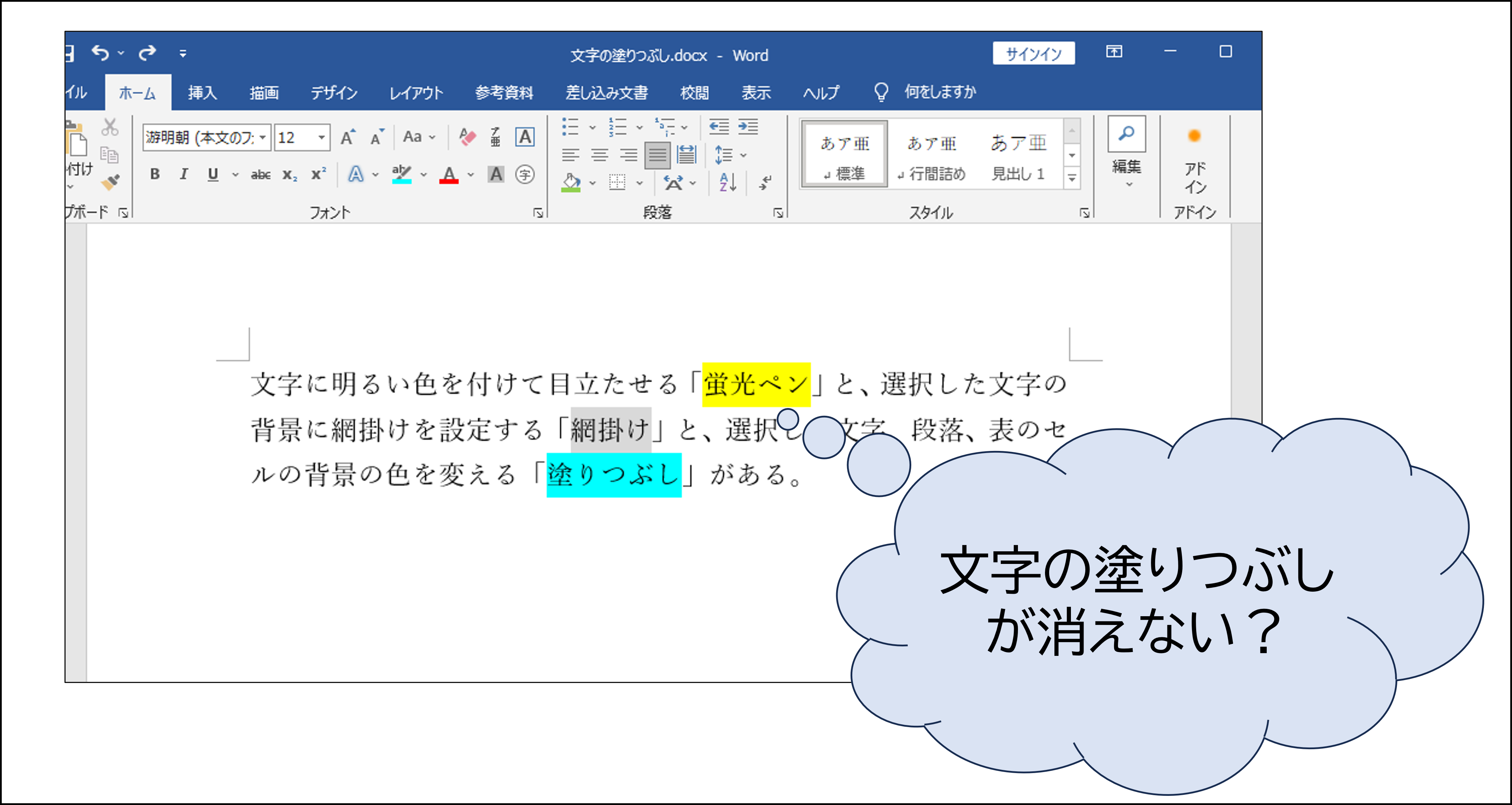Viewport: 1512px width, 805px height.
Task: Toggle italic formatting
Action: pyautogui.click(x=184, y=174)
